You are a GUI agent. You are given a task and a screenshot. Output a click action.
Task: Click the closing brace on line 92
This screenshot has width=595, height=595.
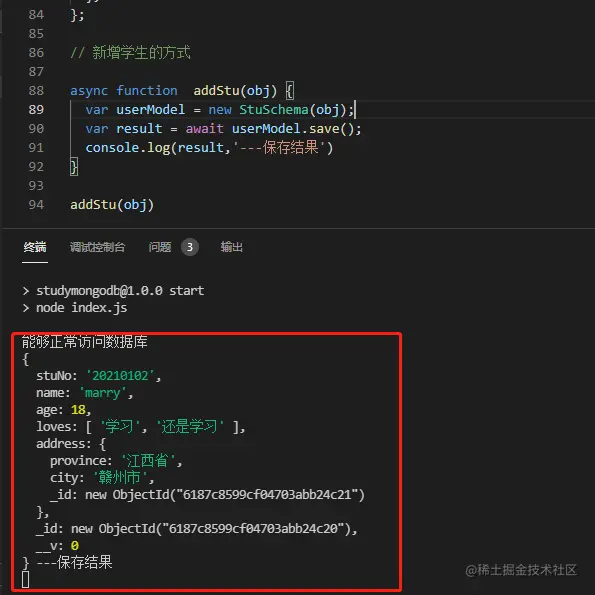(74, 167)
